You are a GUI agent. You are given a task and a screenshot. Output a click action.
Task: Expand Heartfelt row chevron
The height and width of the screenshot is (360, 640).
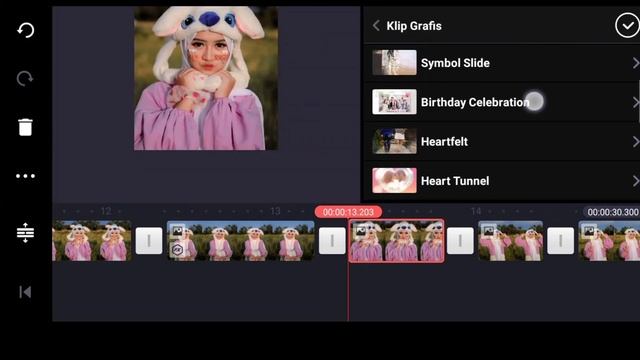(x=636, y=142)
